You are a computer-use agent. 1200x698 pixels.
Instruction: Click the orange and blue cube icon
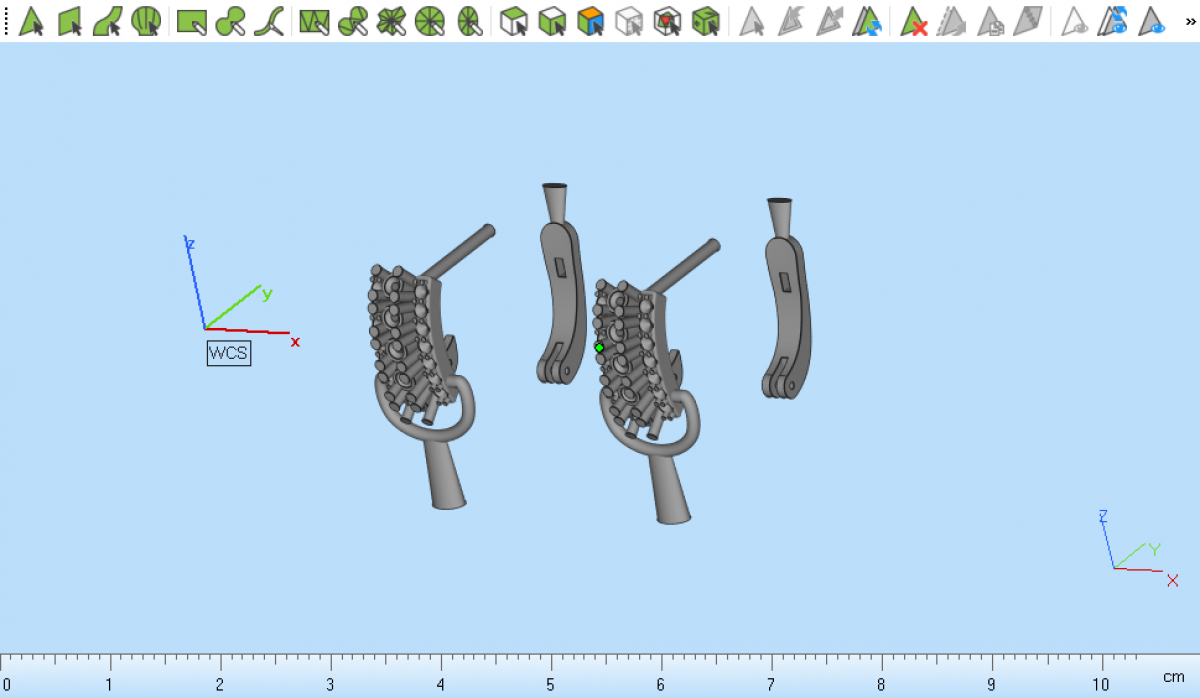point(591,21)
